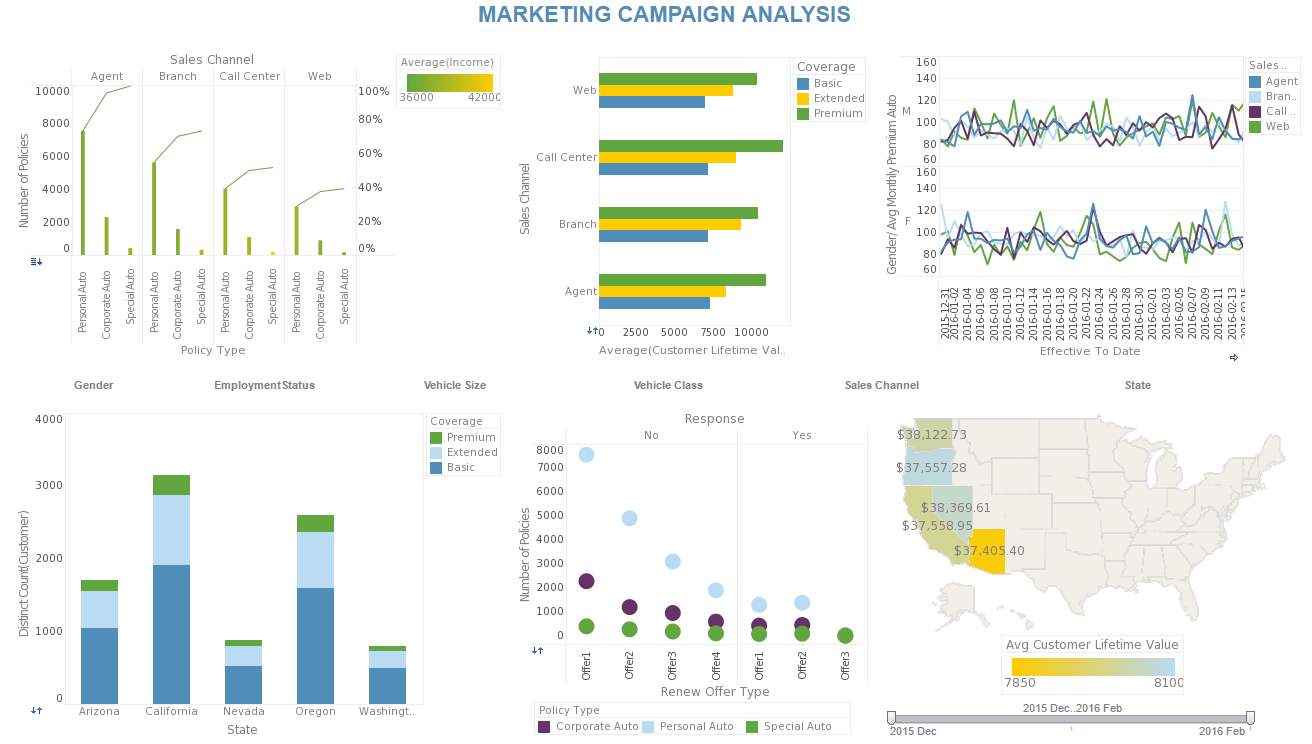Click the Effective To Date axis title
The image size is (1312, 744).
(x=1090, y=351)
